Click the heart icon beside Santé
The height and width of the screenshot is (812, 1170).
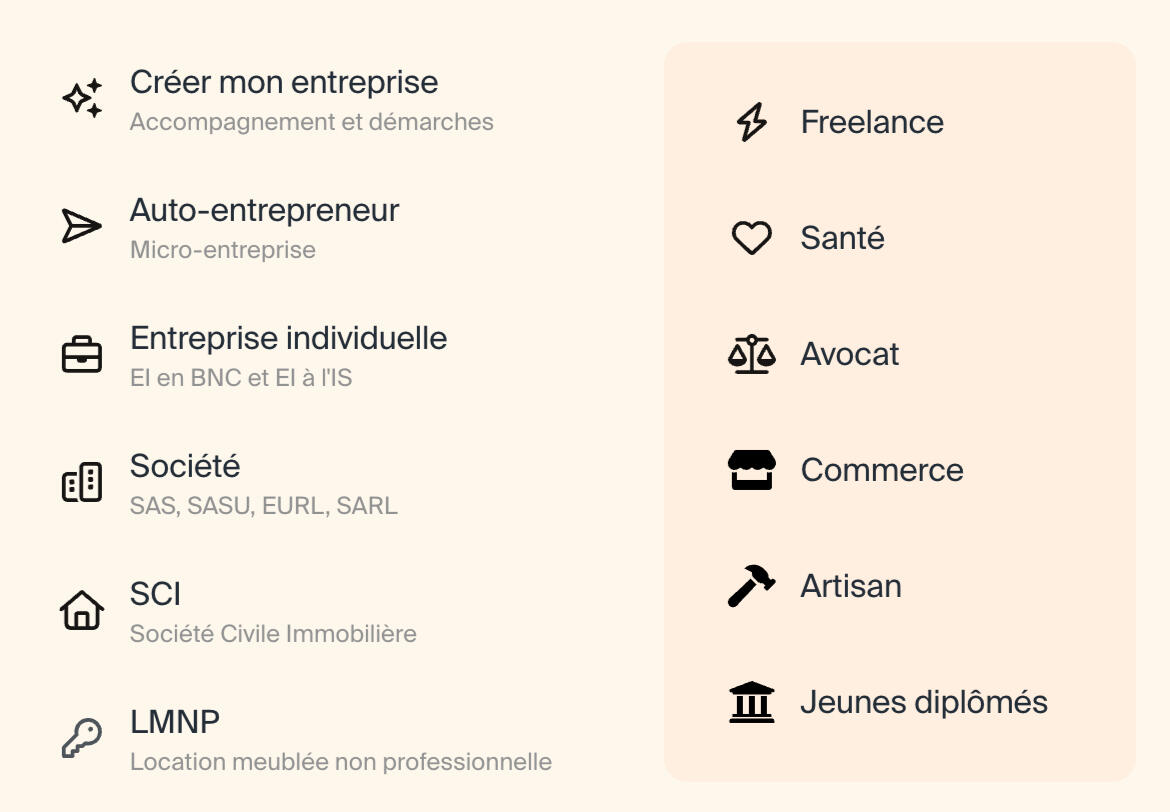tap(751, 238)
